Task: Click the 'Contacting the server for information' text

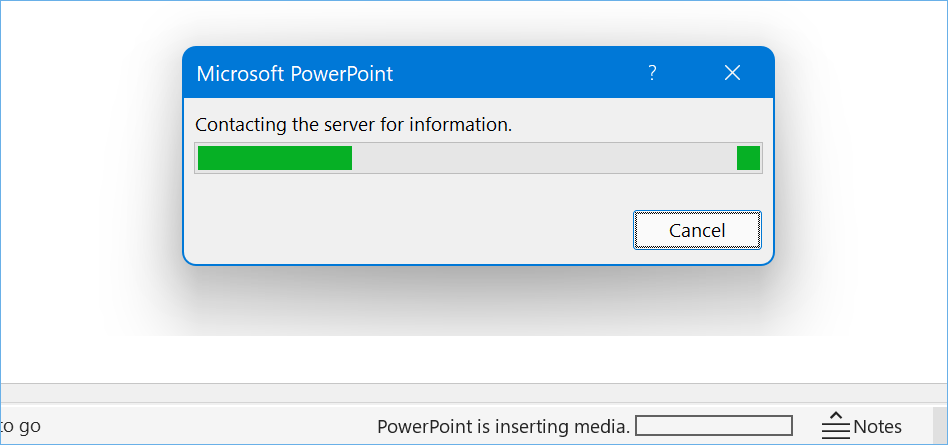Action: [353, 125]
